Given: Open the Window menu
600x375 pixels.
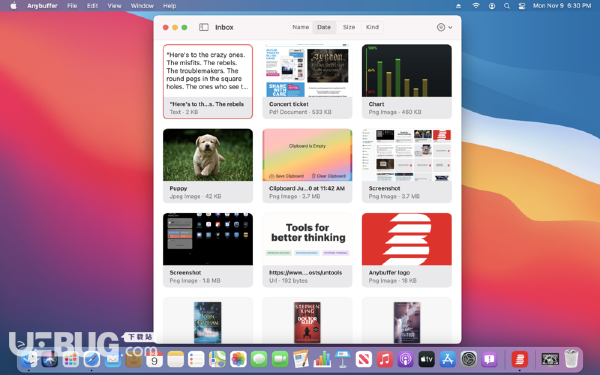Looking at the screenshot, I should [x=142, y=6].
